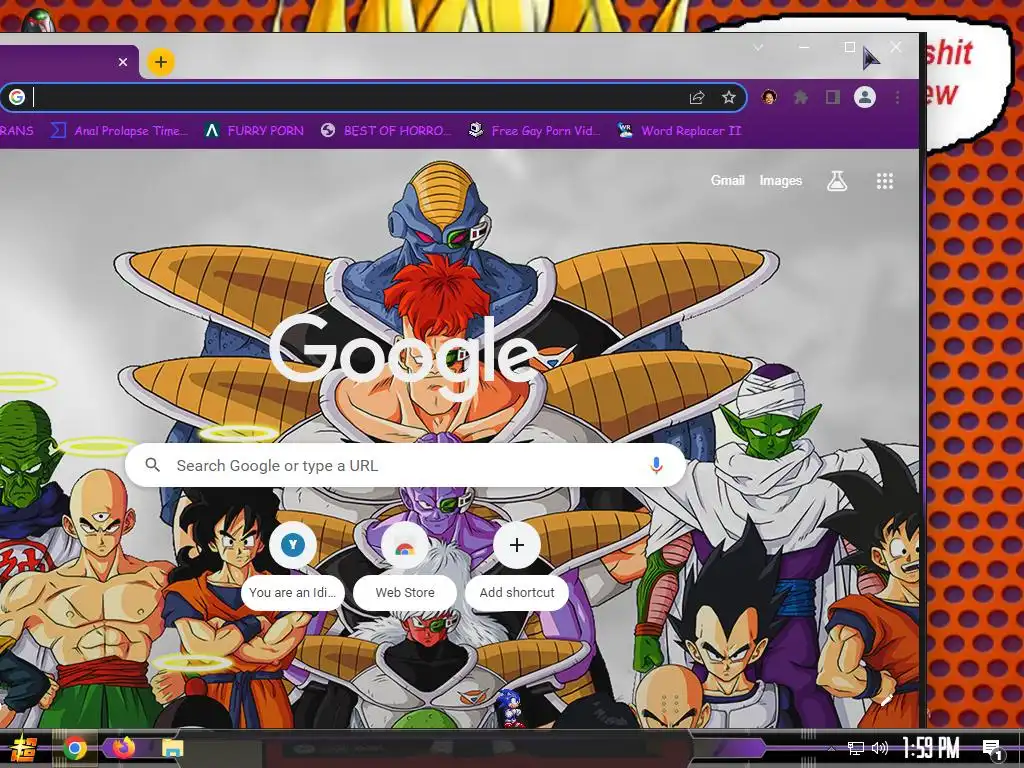Click the magnifier icon in the search box
The width and height of the screenshot is (1024, 768).
153,465
